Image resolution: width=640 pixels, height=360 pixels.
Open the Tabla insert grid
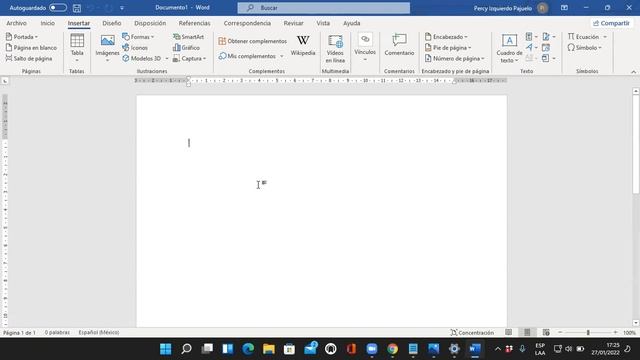pyautogui.click(x=77, y=48)
